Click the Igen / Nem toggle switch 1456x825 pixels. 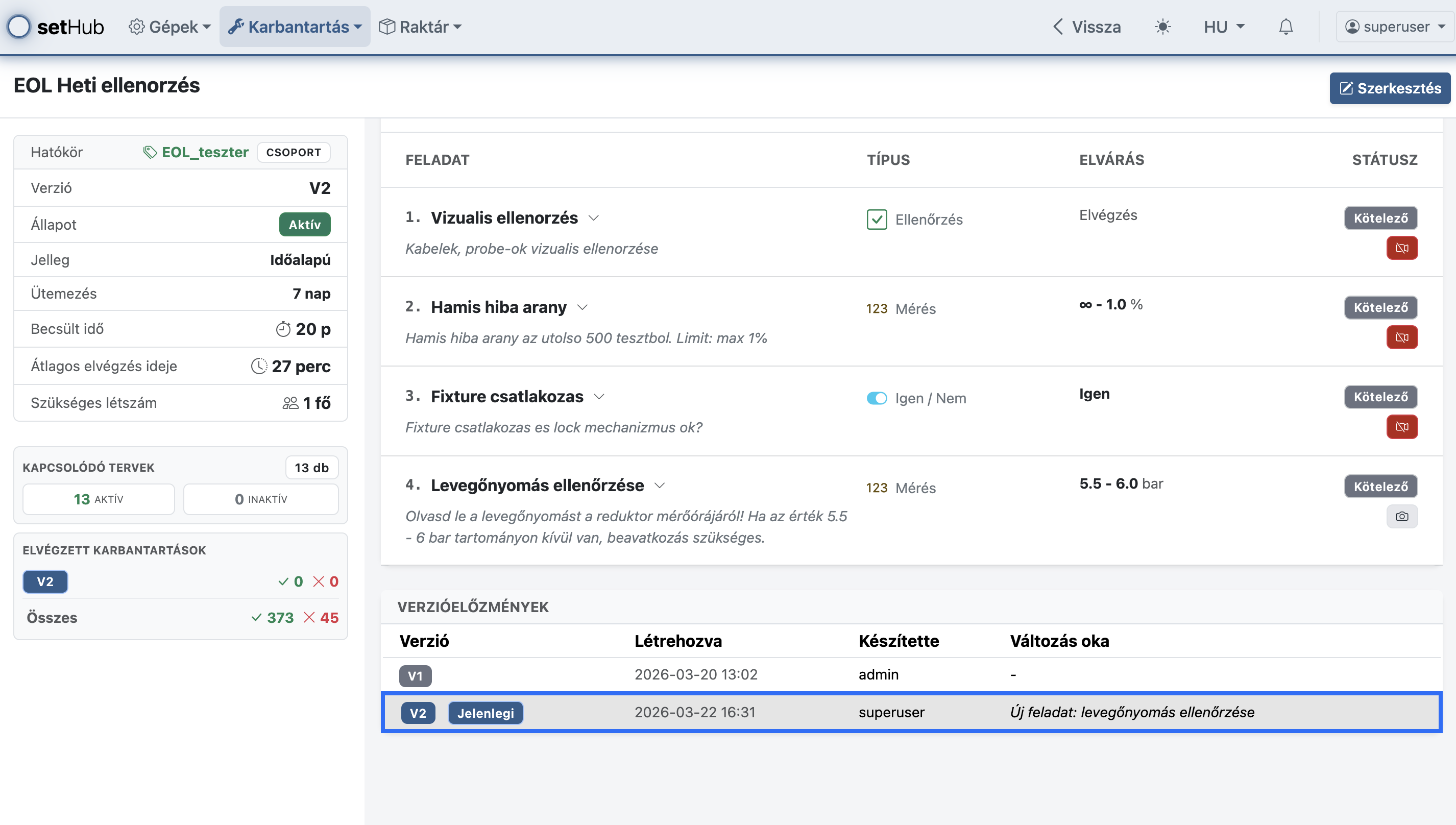877,398
